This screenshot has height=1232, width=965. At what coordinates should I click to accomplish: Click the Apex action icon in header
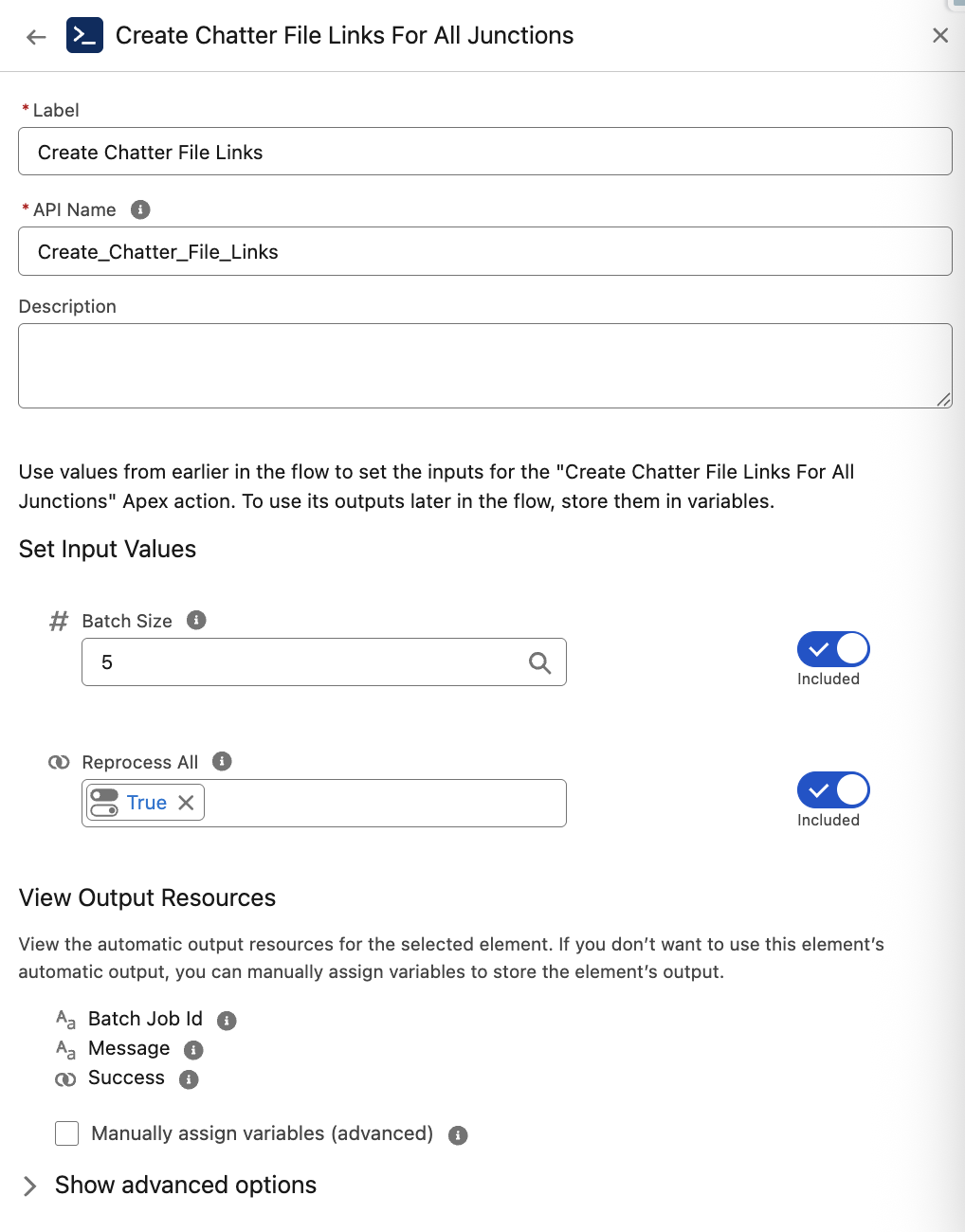84,36
